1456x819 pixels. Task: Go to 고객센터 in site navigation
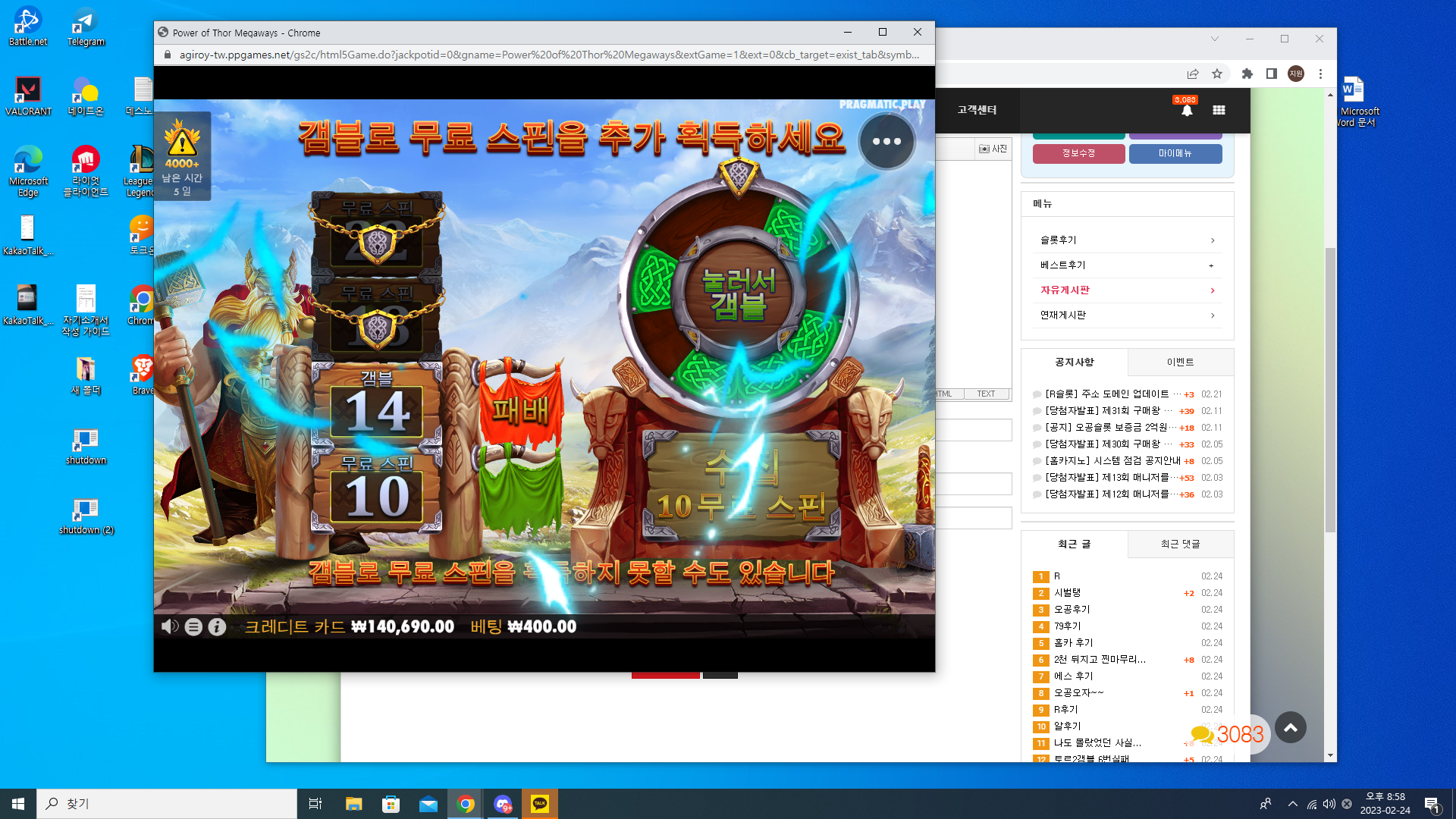point(977,110)
